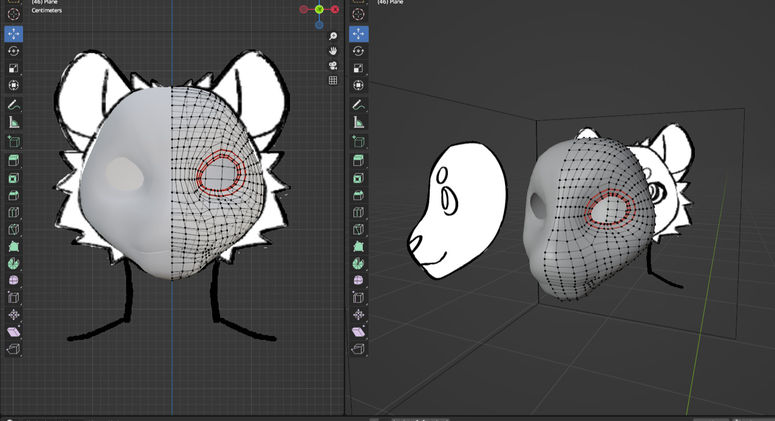775x421 pixels.
Task: Choose the Annotate pencil tool in left toolbar
Action: pyautogui.click(x=13, y=105)
